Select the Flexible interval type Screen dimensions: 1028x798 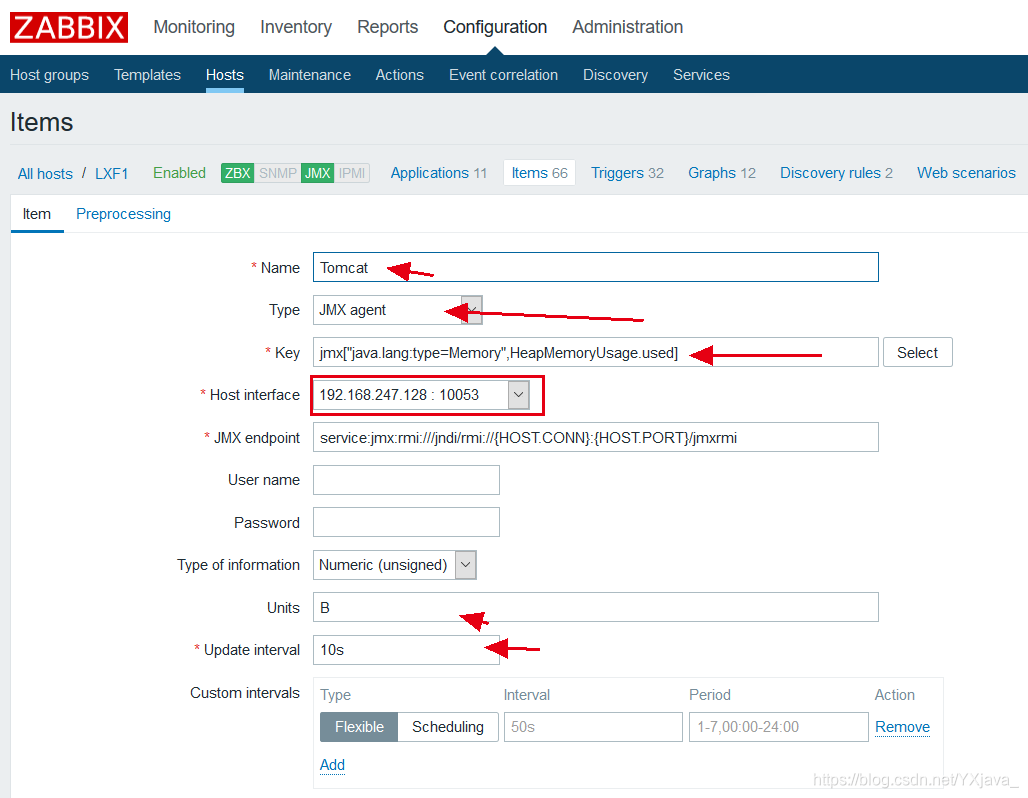tap(359, 727)
